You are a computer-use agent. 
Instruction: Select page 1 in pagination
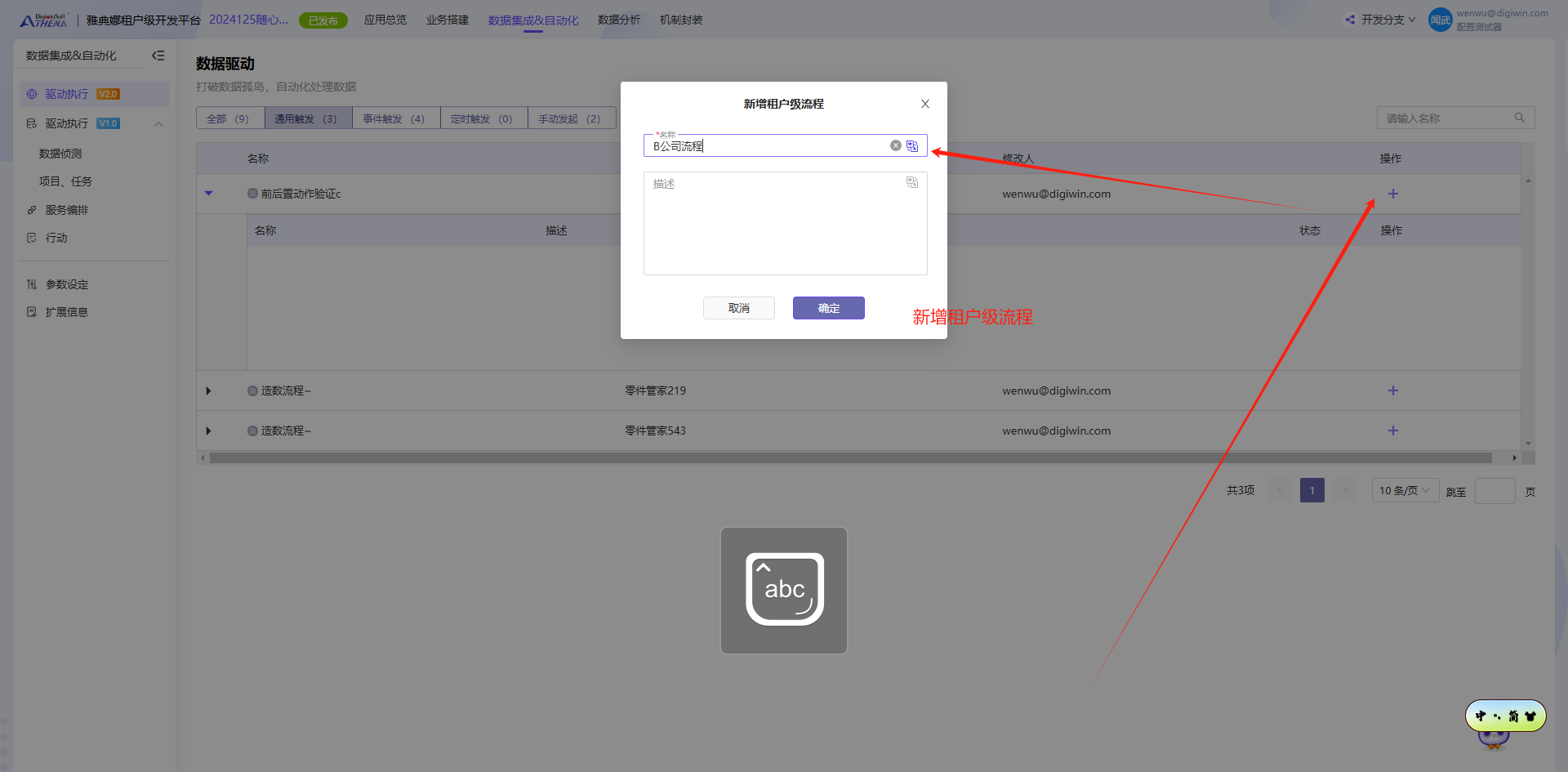tap(1312, 490)
